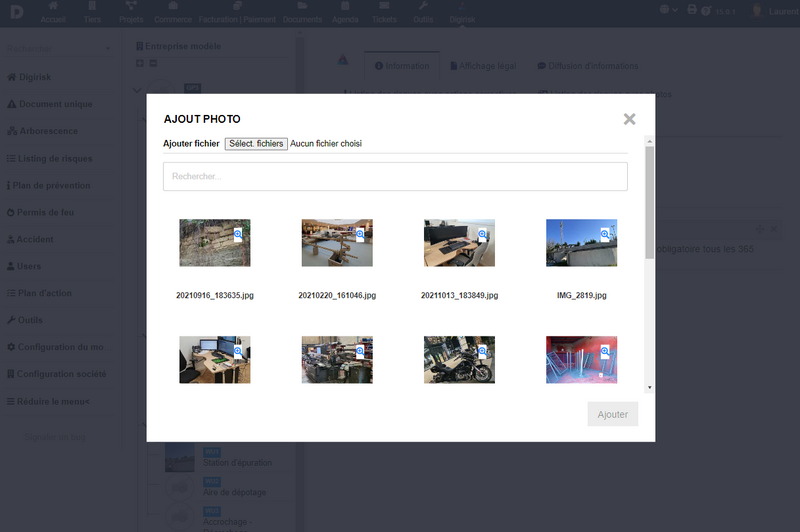Select Aire de dépotage tree item
800x532 pixels.
tap(235, 492)
